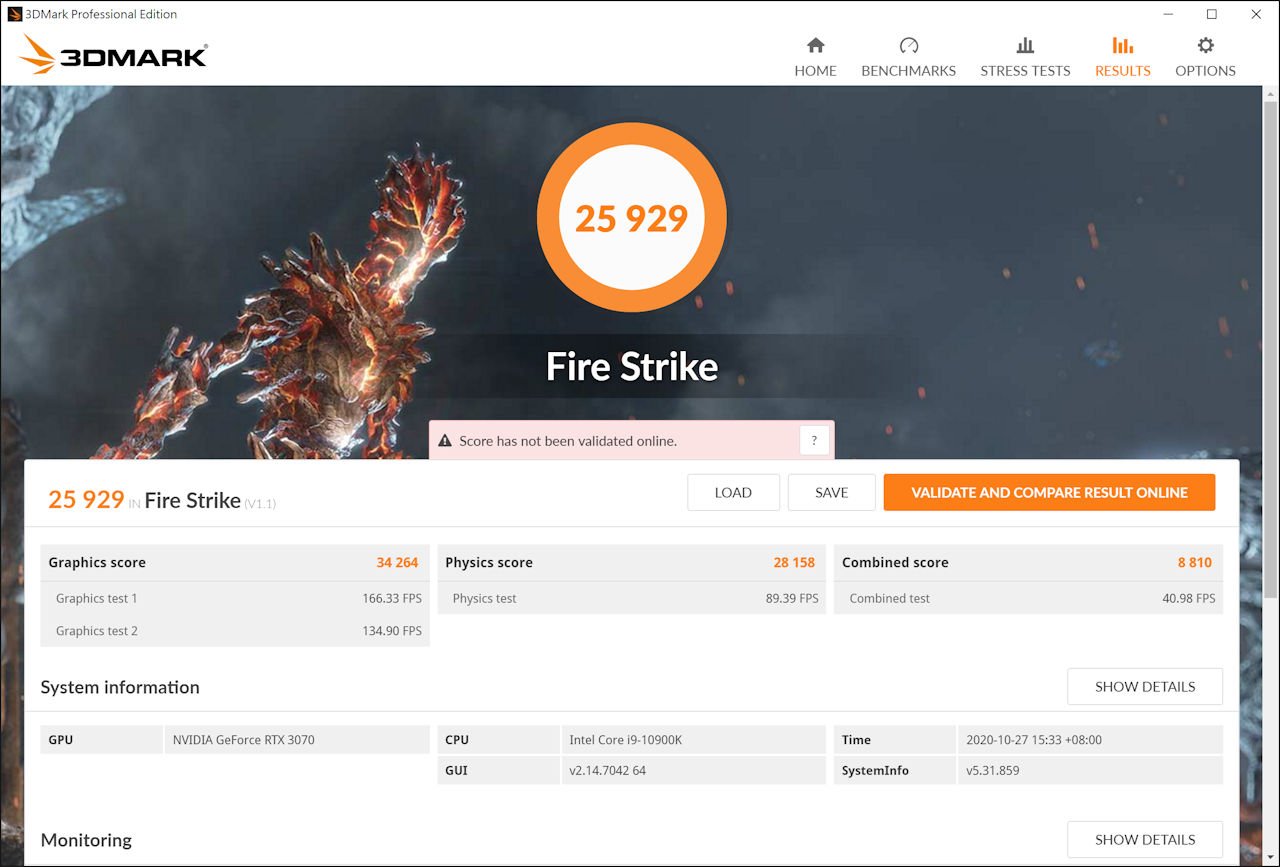Click the 3DMark logo

(x=113, y=55)
